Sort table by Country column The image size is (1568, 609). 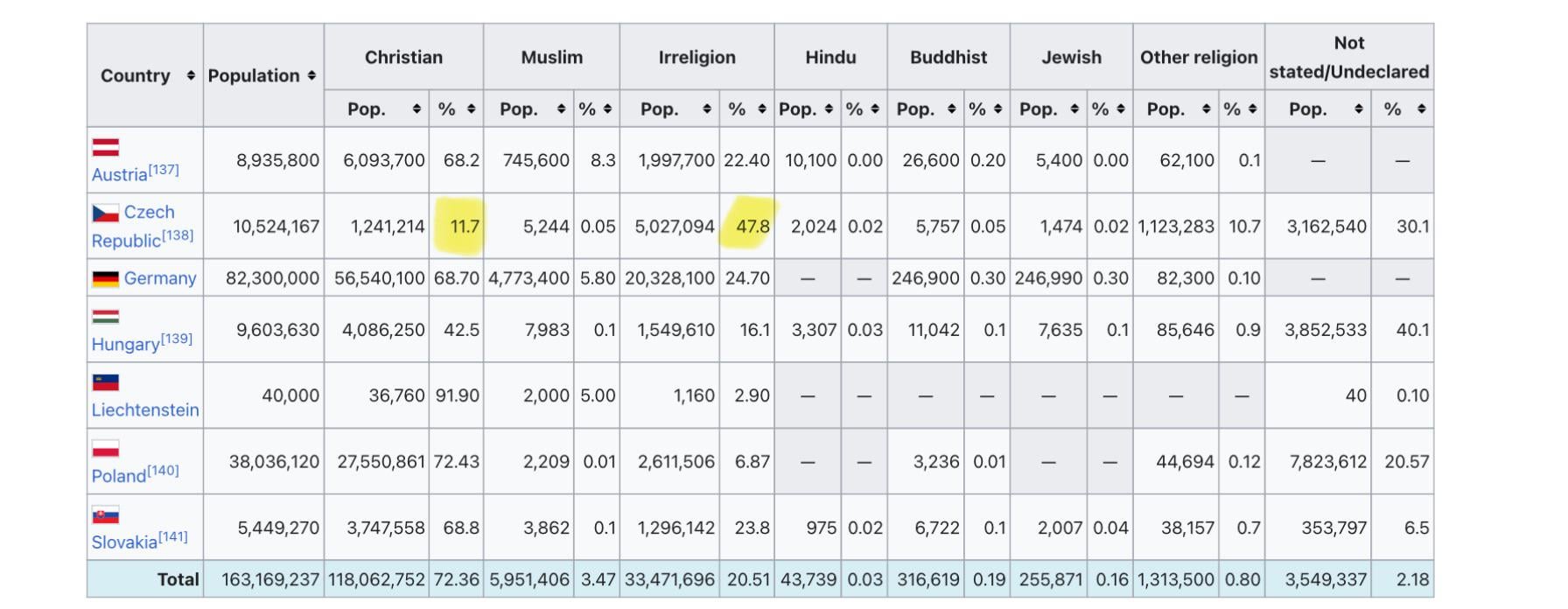[191, 76]
